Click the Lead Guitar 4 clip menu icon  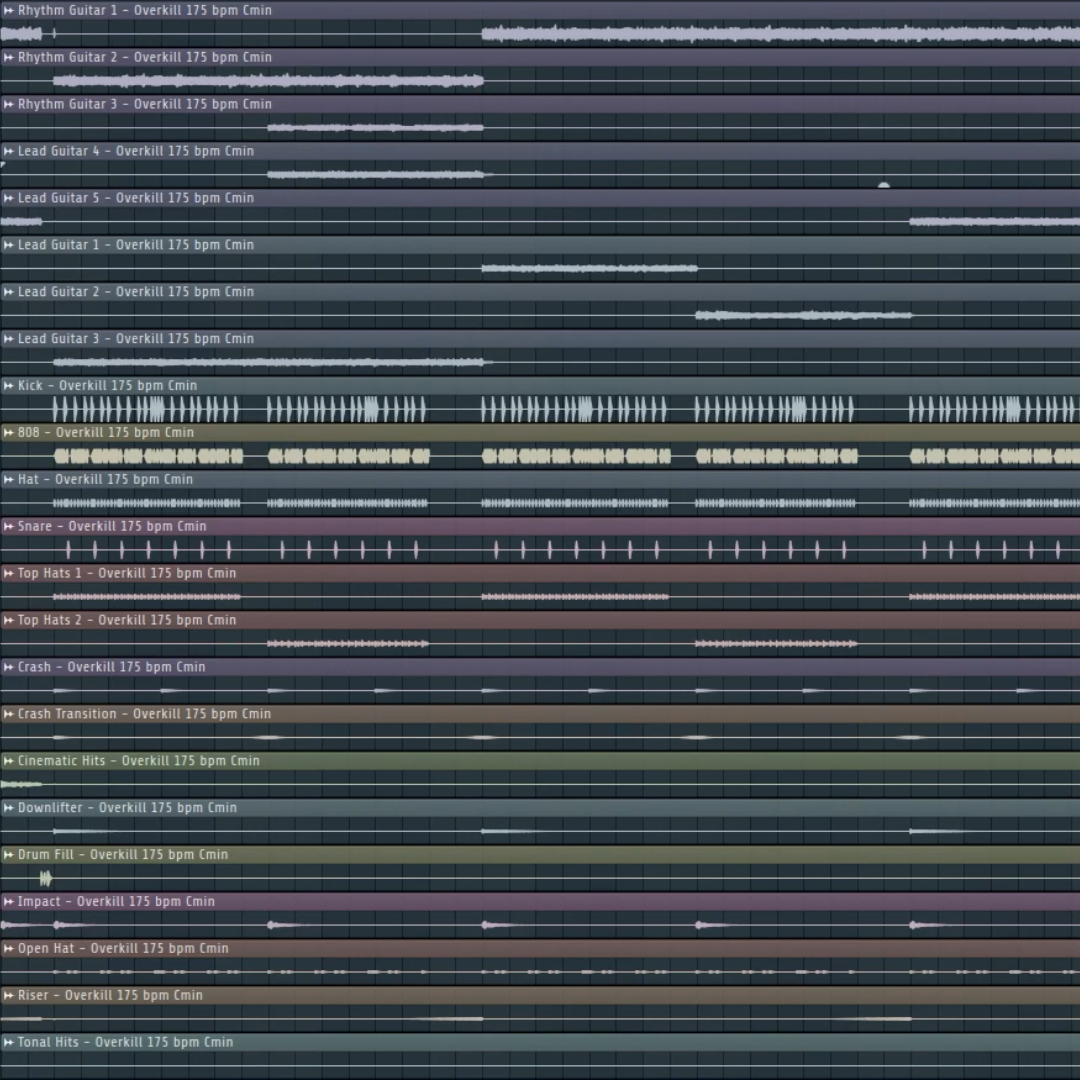pyautogui.click(x=9, y=151)
